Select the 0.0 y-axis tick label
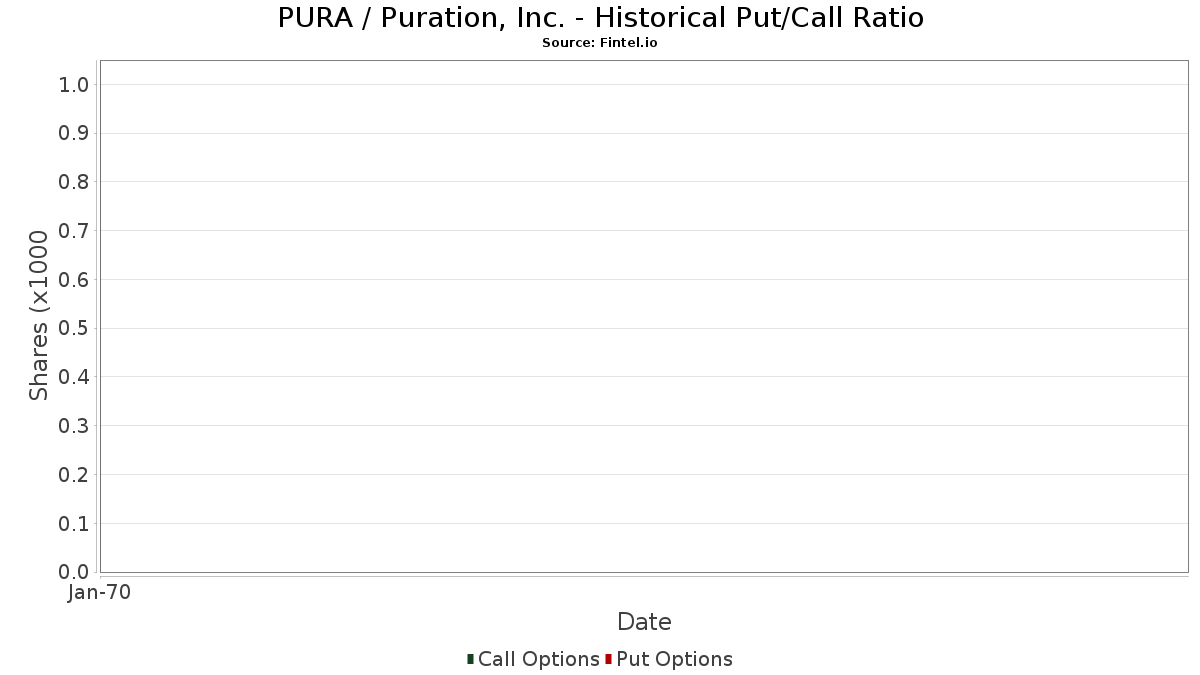The image size is (1200, 675). [75, 572]
